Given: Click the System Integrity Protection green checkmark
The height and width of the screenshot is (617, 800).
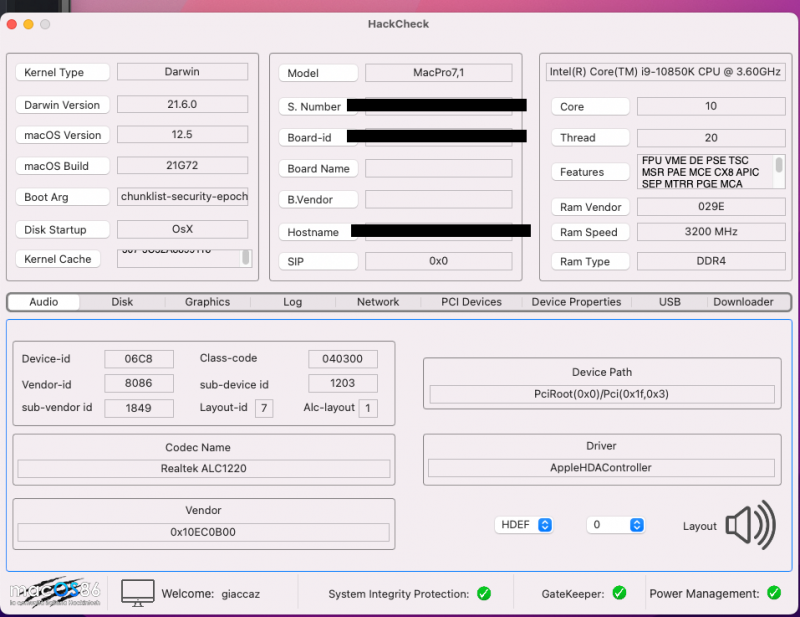Looking at the screenshot, I should click(x=484, y=594).
